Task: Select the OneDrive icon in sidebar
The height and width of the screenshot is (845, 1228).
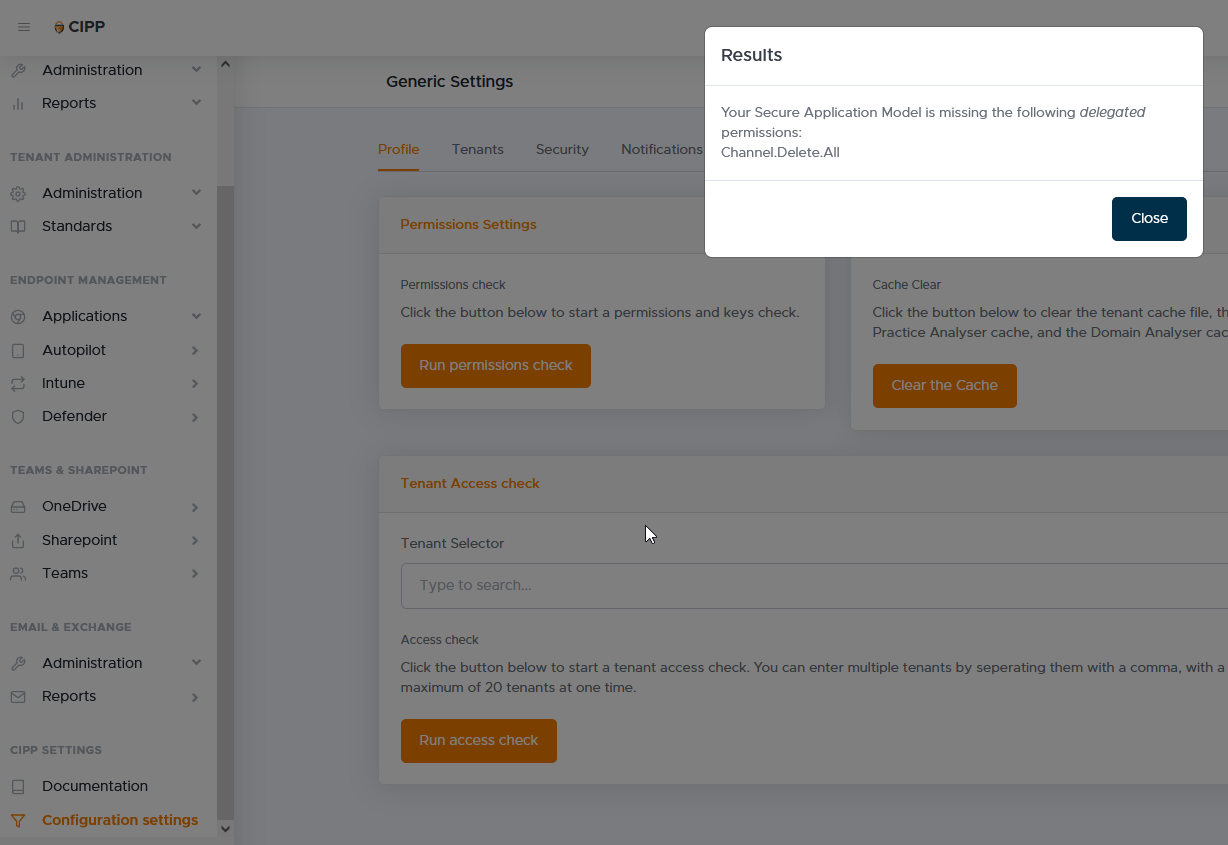Action: [x=16, y=506]
